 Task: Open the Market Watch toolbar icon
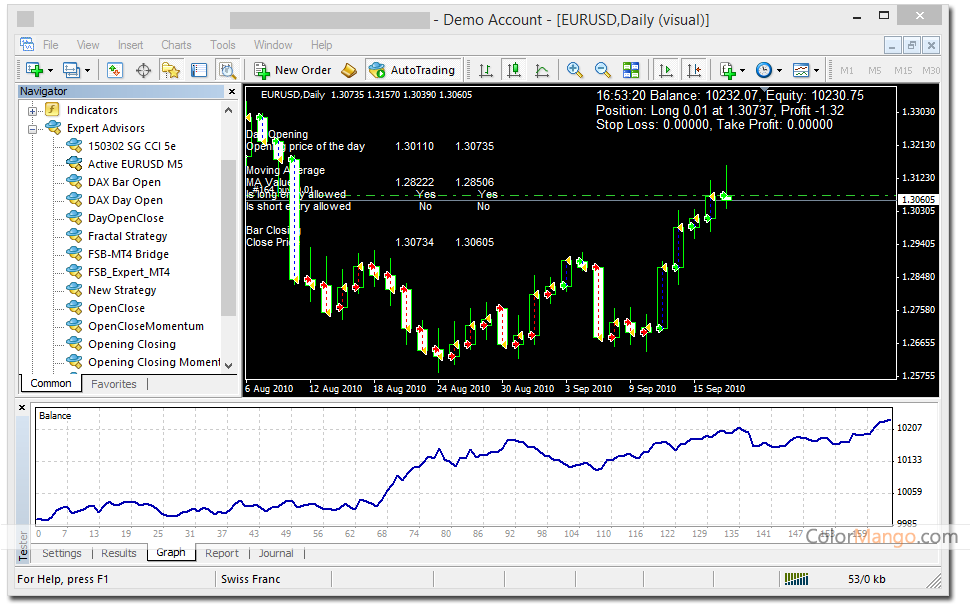(x=114, y=71)
